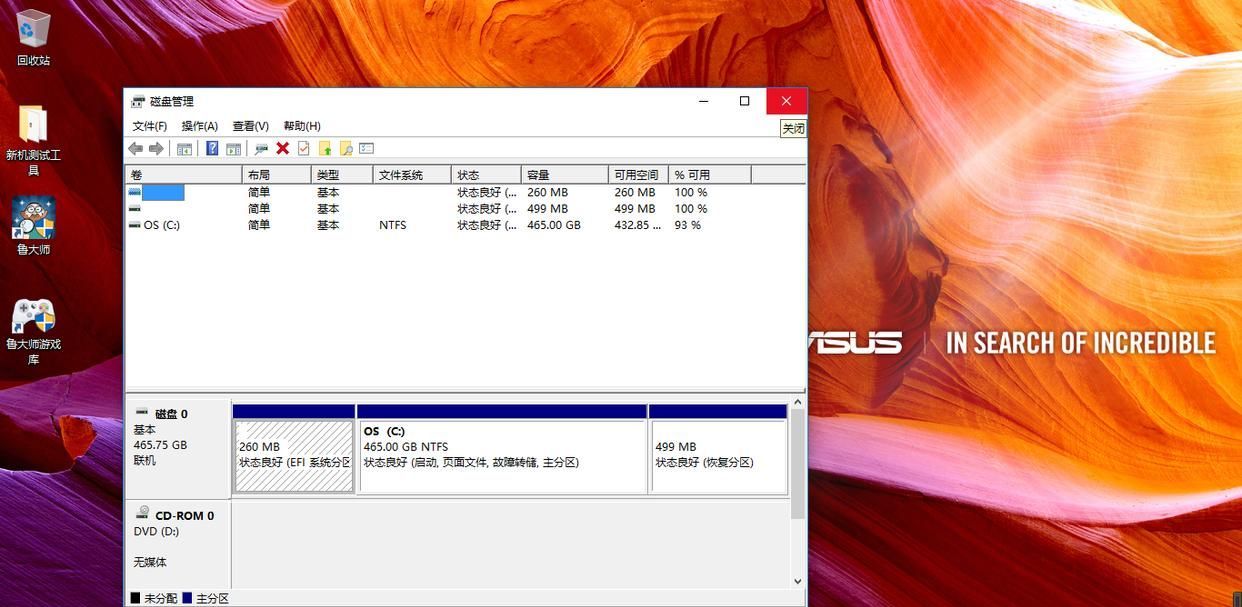
Task: Toggle the console tree pane toolbar icon
Action: click(x=184, y=148)
